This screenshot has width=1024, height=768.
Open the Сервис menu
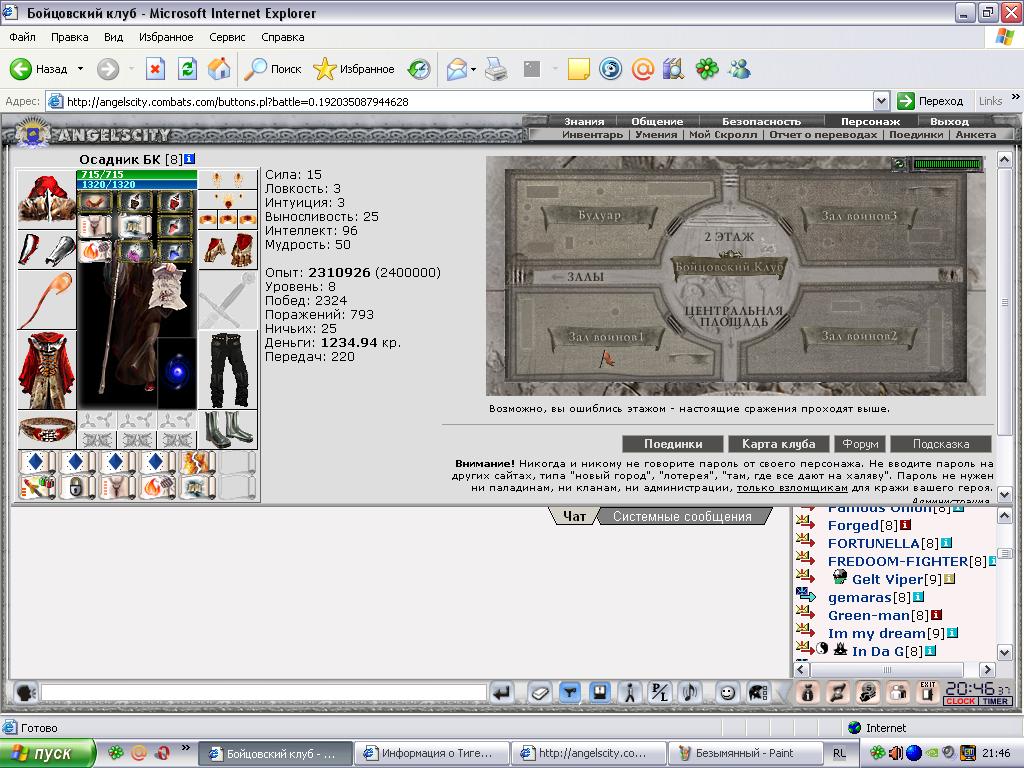tap(227, 37)
